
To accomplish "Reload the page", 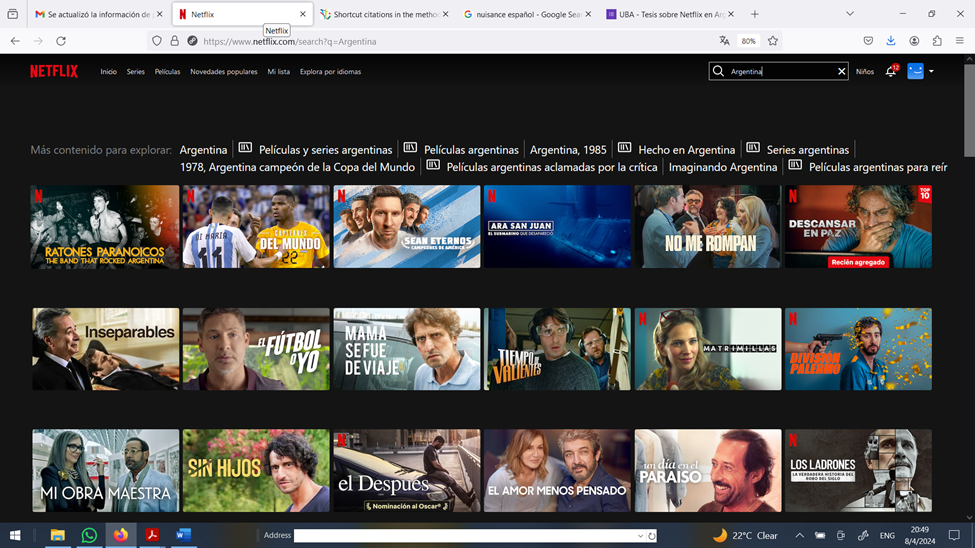I will pyautogui.click(x=61, y=41).
